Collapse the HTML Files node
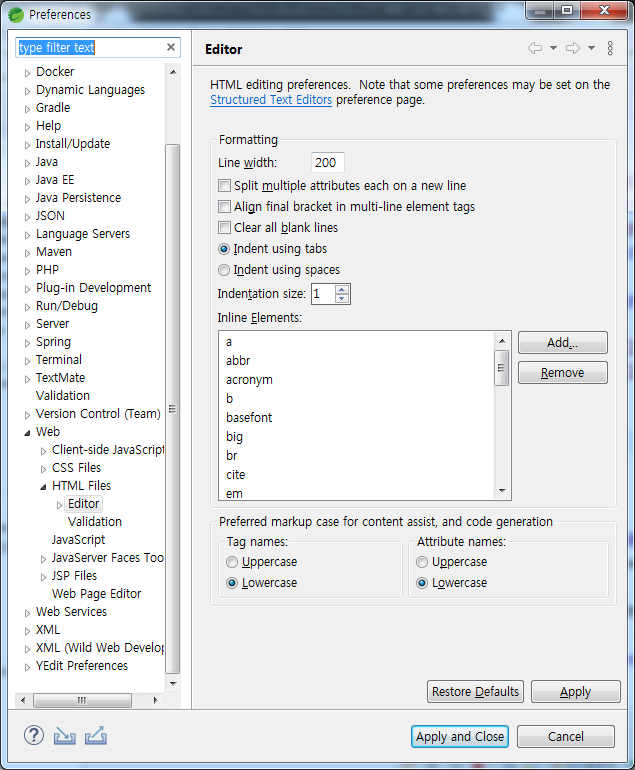Image resolution: width=635 pixels, height=770 pixels. 43,487
